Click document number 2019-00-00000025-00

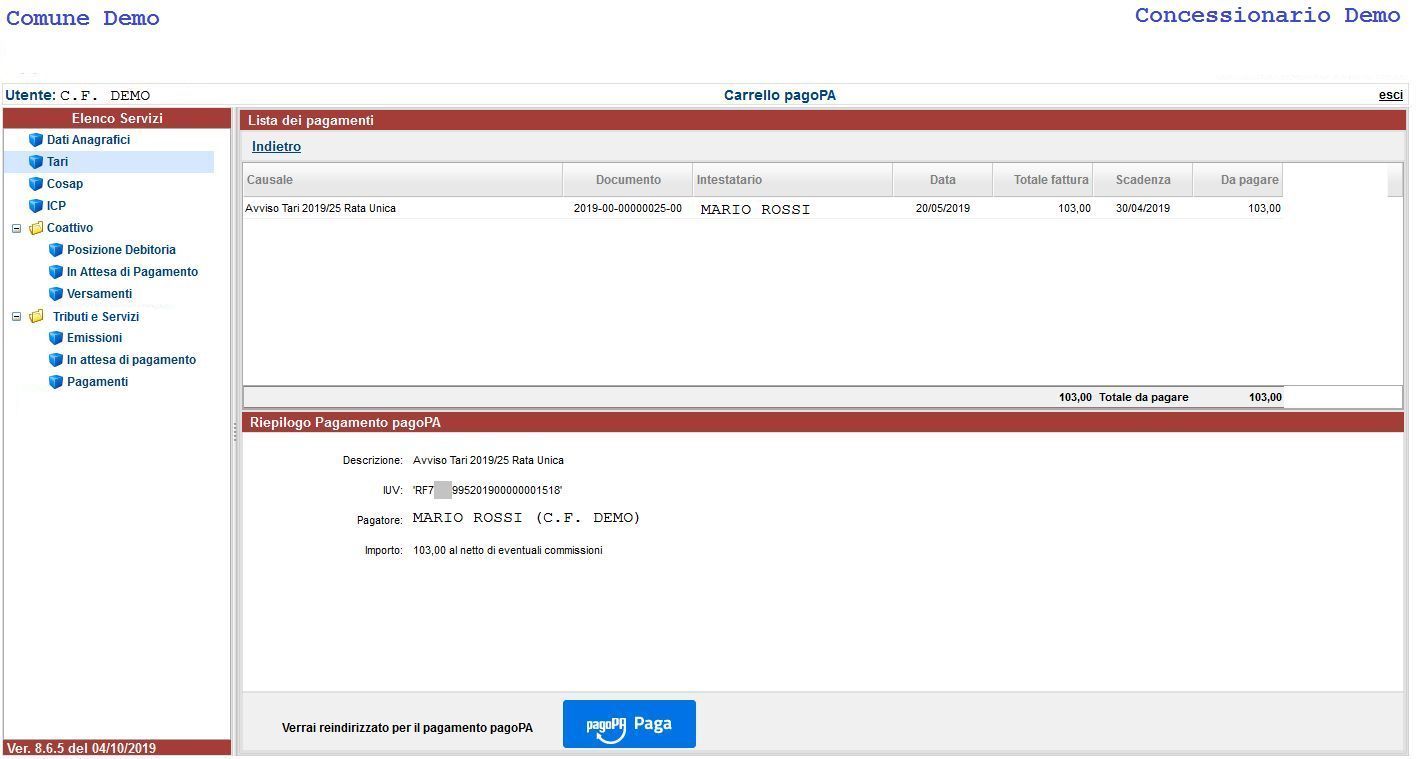(x=628, y=208)
